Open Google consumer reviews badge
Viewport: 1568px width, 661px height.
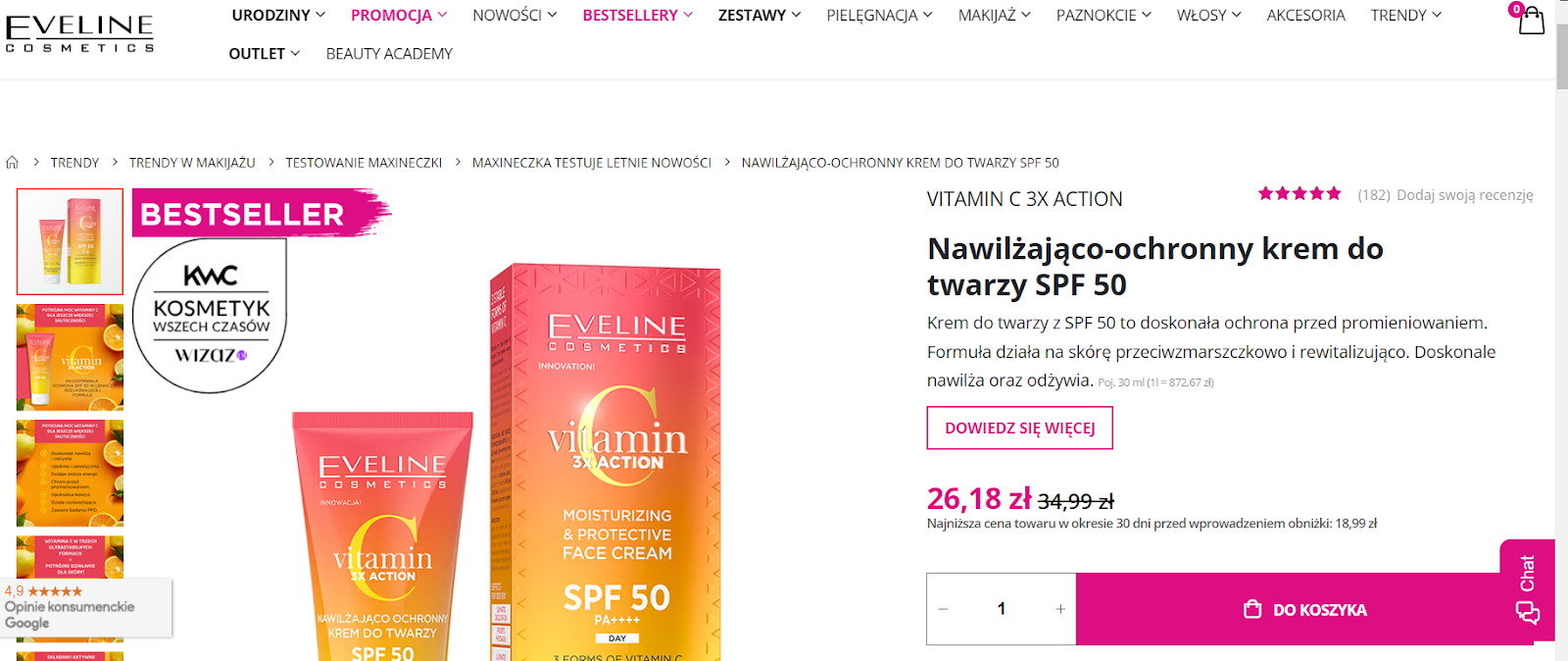[x=86, y=608]
